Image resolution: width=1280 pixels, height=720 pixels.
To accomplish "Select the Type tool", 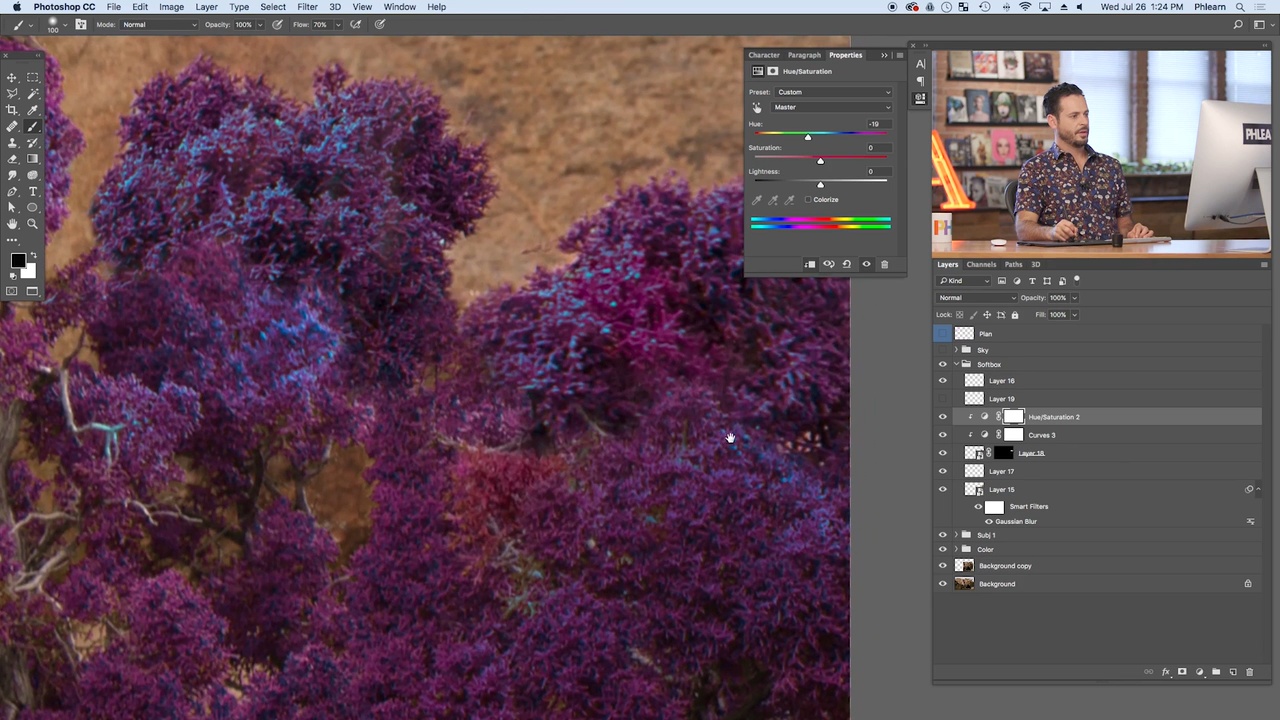I will pyautogui.click(x=33, y=191).
